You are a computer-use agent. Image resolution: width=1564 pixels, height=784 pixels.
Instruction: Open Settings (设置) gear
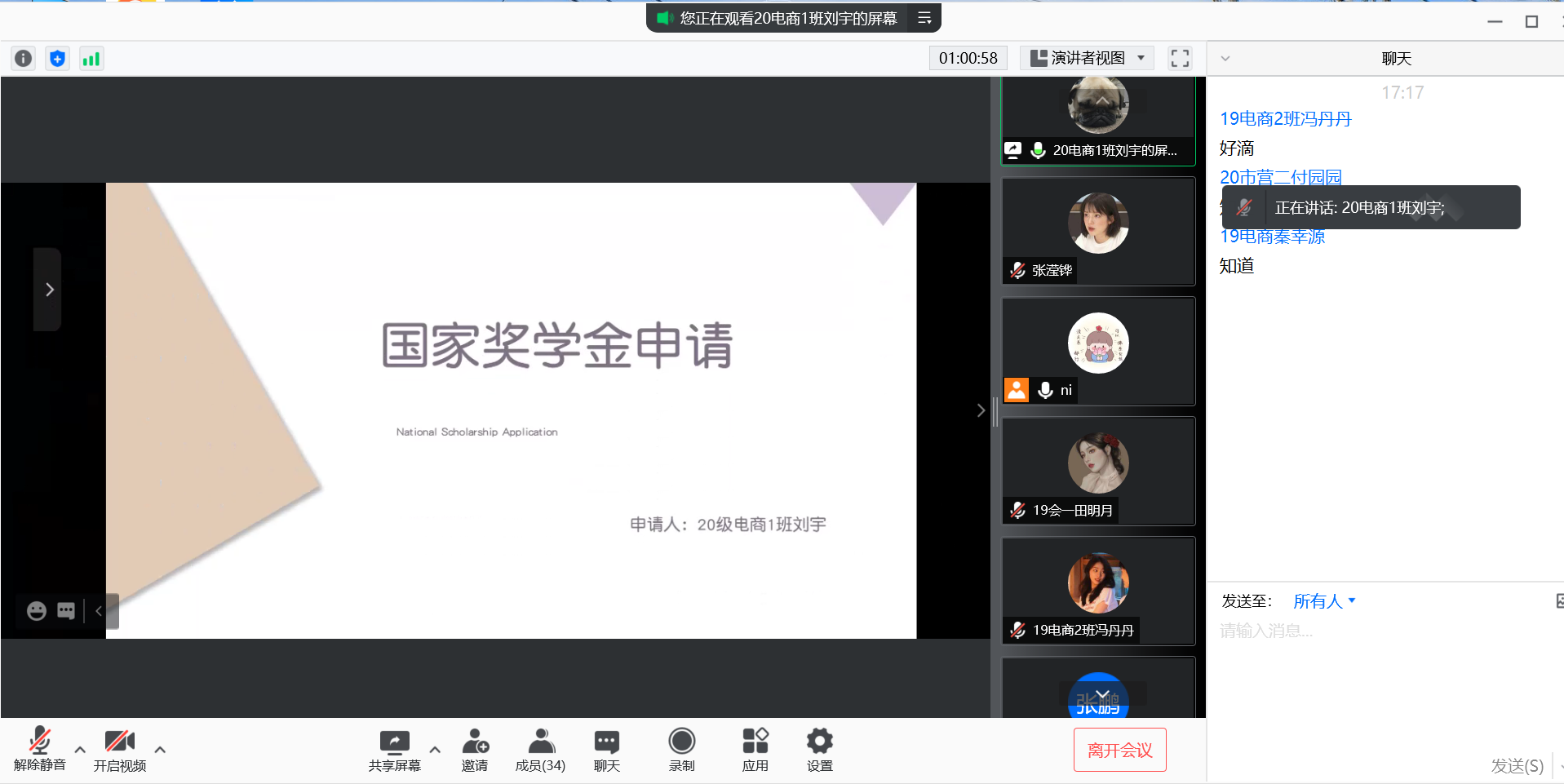pyautogui.click(x=819, y=751)
